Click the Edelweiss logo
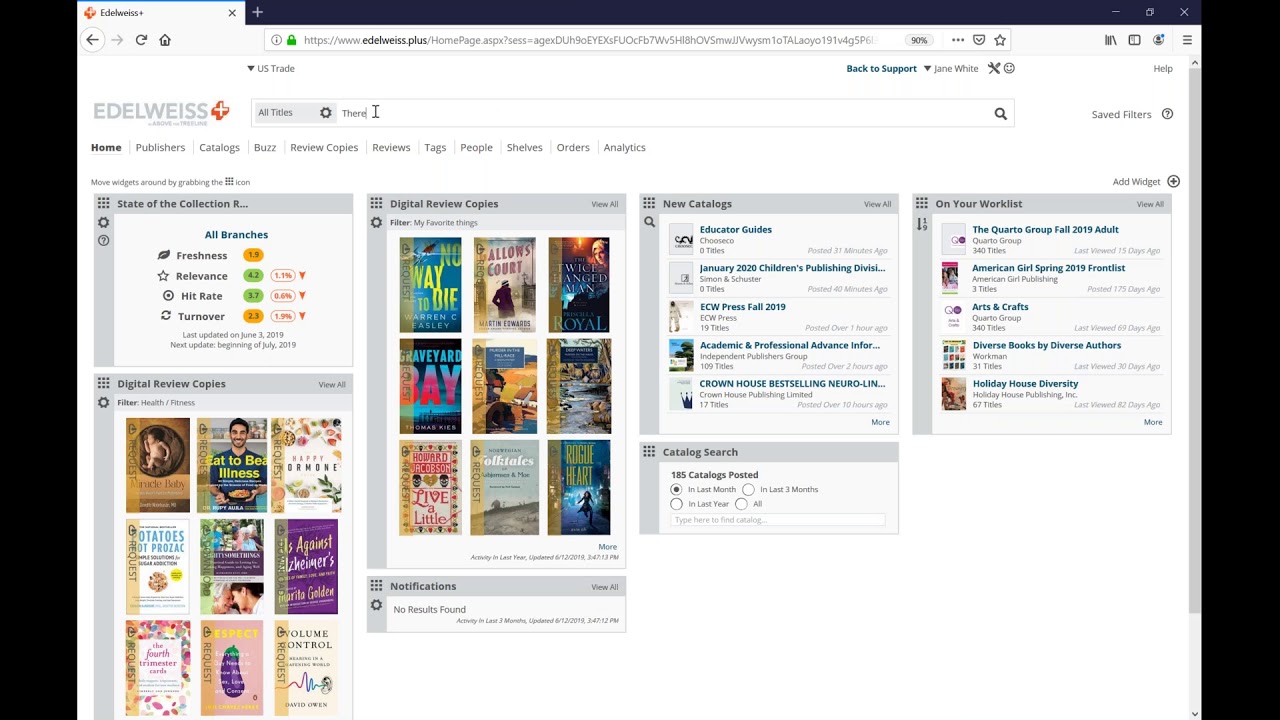Image resolution: width=1280 pixels, height=720 pixels. (x=161, y=112)
